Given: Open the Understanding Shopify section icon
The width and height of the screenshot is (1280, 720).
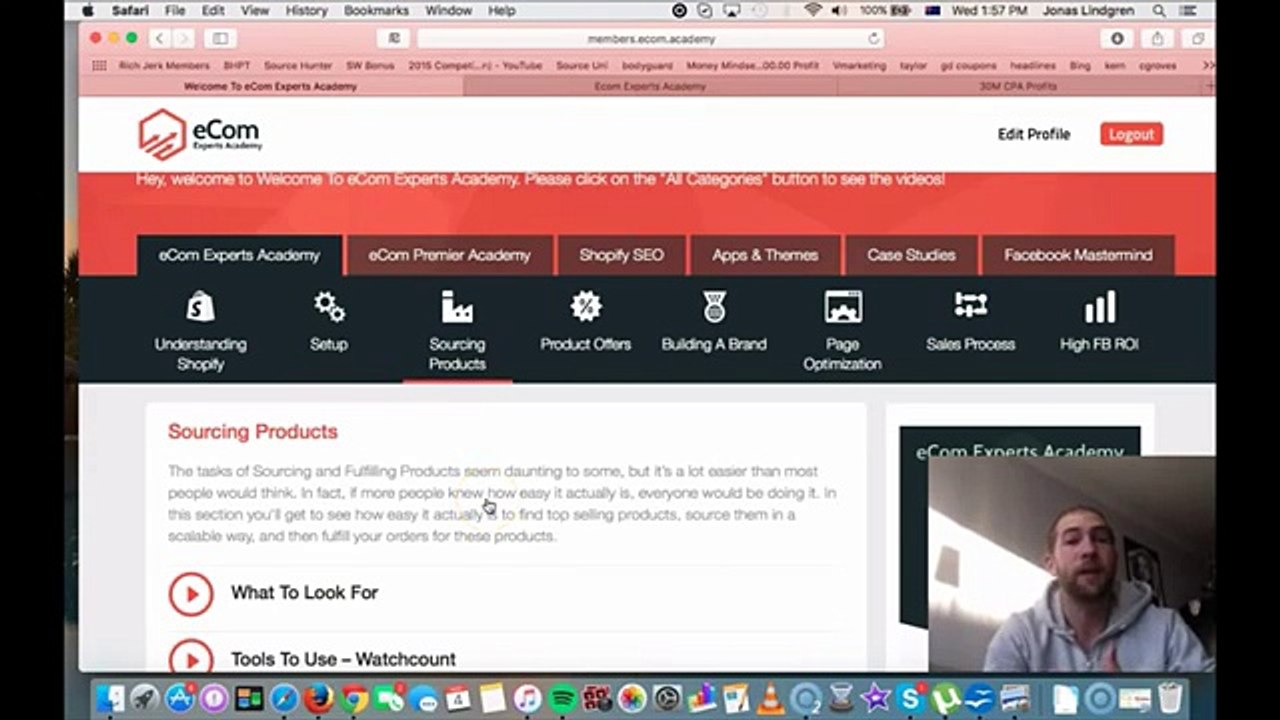Looking at the screenshot, I should click(200, 306).
